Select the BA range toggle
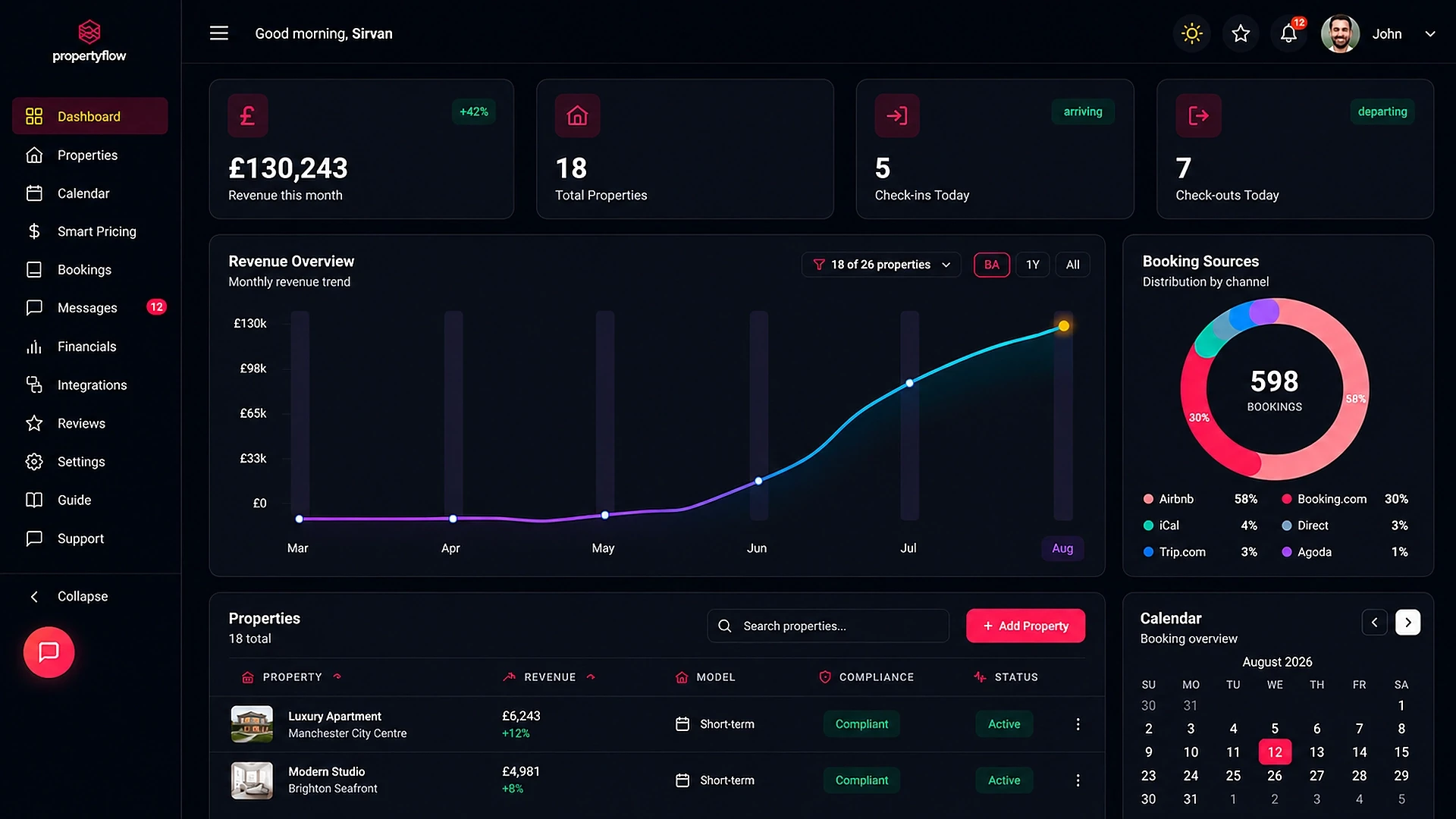This screenshot has width=1456, height=819. tap(992, 265)
